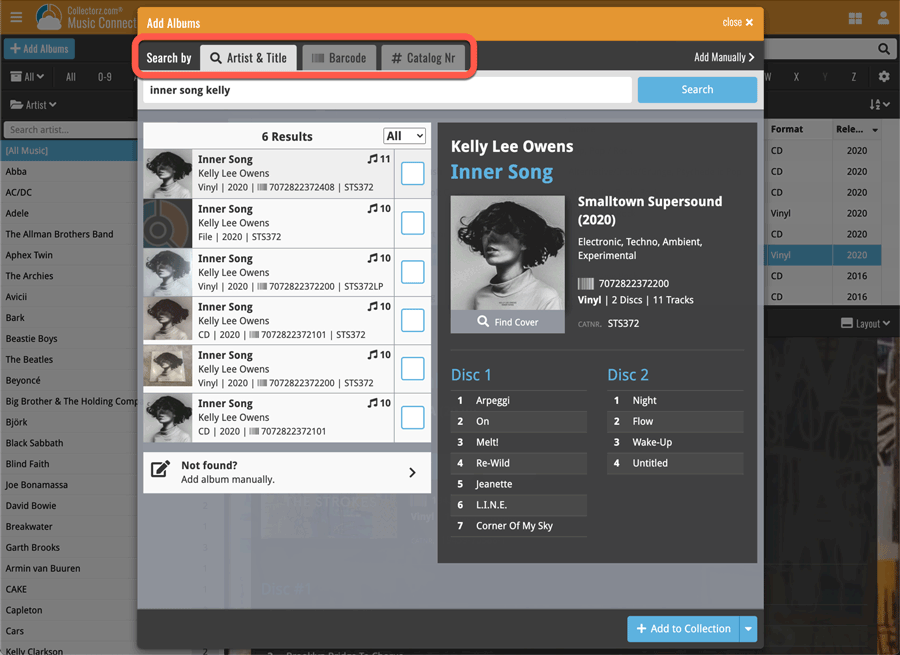Click the blue Search button
This screenshot has height=655, width=900.
[x=697, y=90]
